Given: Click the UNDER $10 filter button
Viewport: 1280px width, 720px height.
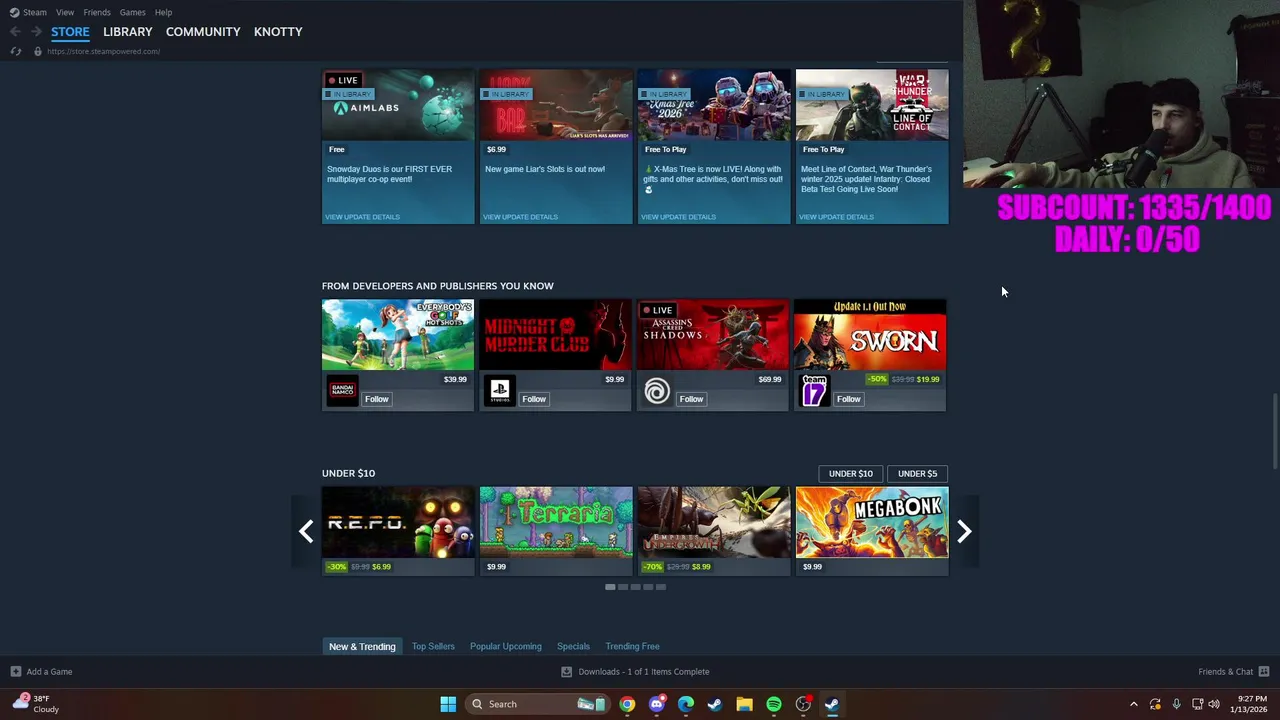Looking at the screenshot, I should [x=851, y=474].
